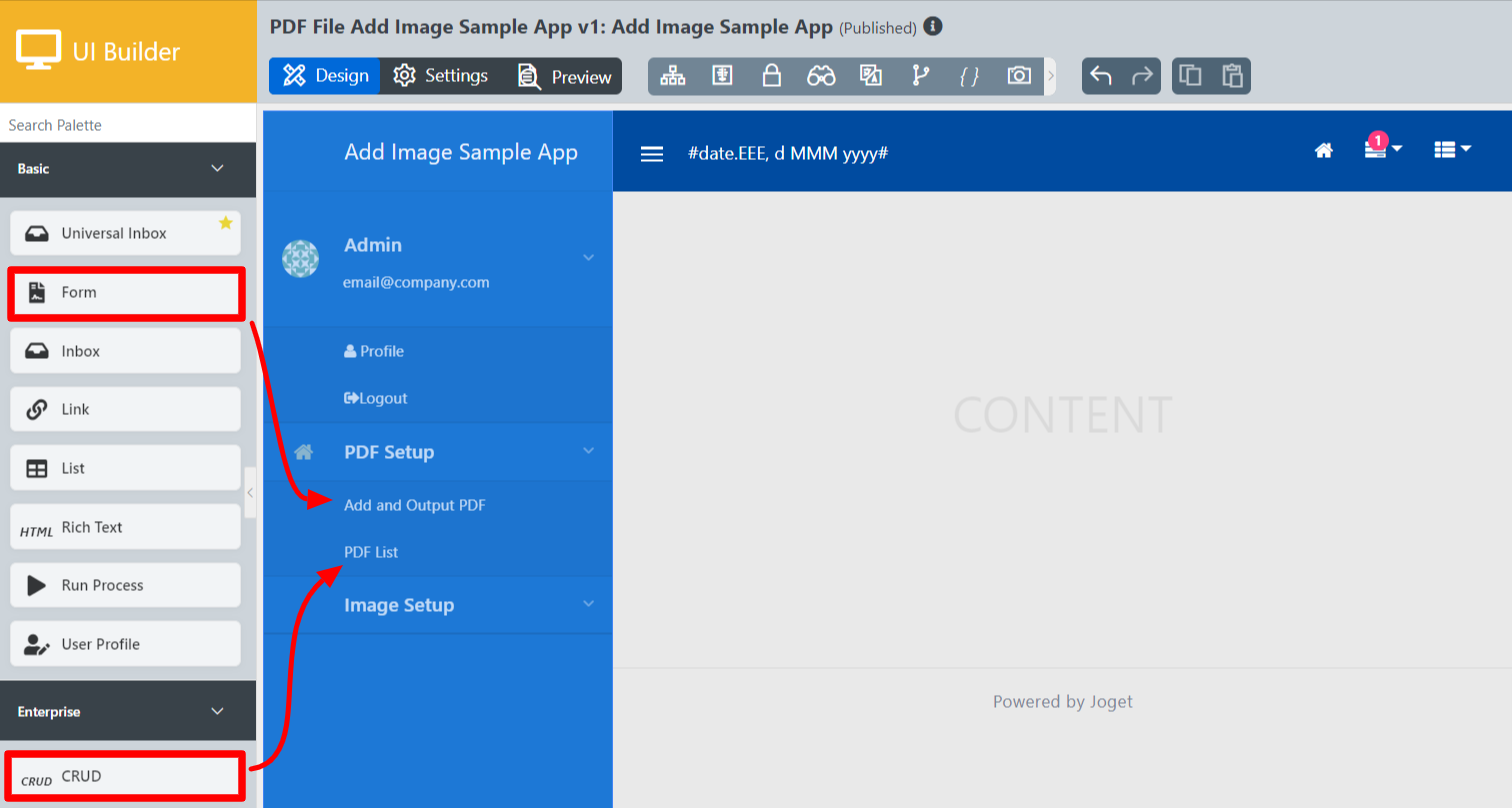Click the Search Palette input field

coord(128,125)
